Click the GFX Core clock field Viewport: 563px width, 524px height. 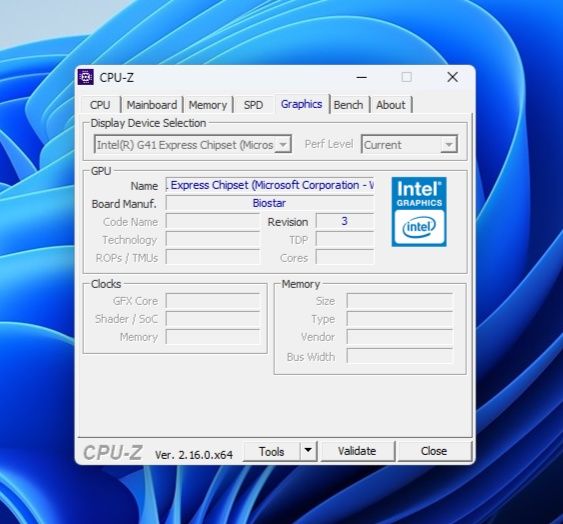click(213, 301)
